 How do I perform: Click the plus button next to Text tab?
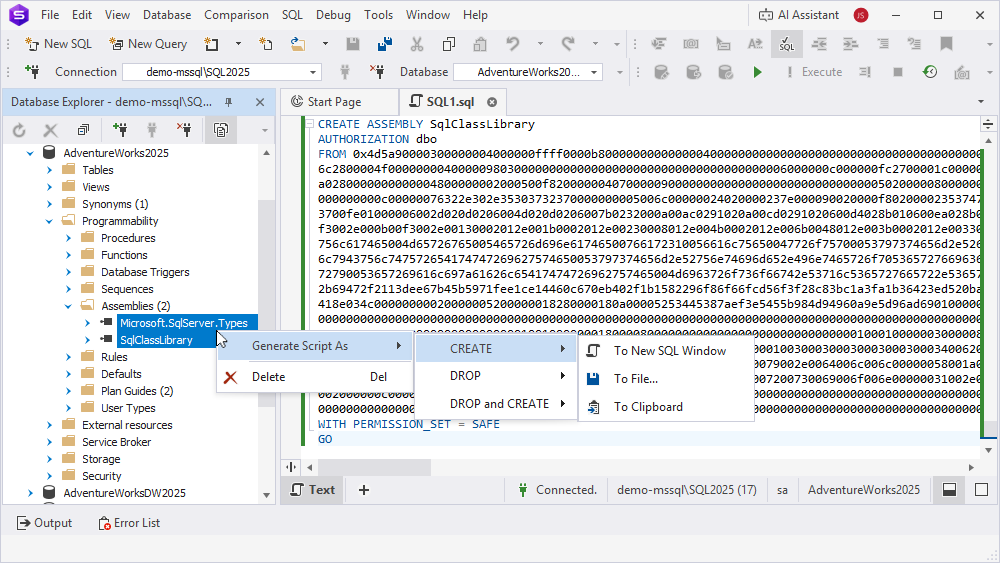(x=364, y=490)
